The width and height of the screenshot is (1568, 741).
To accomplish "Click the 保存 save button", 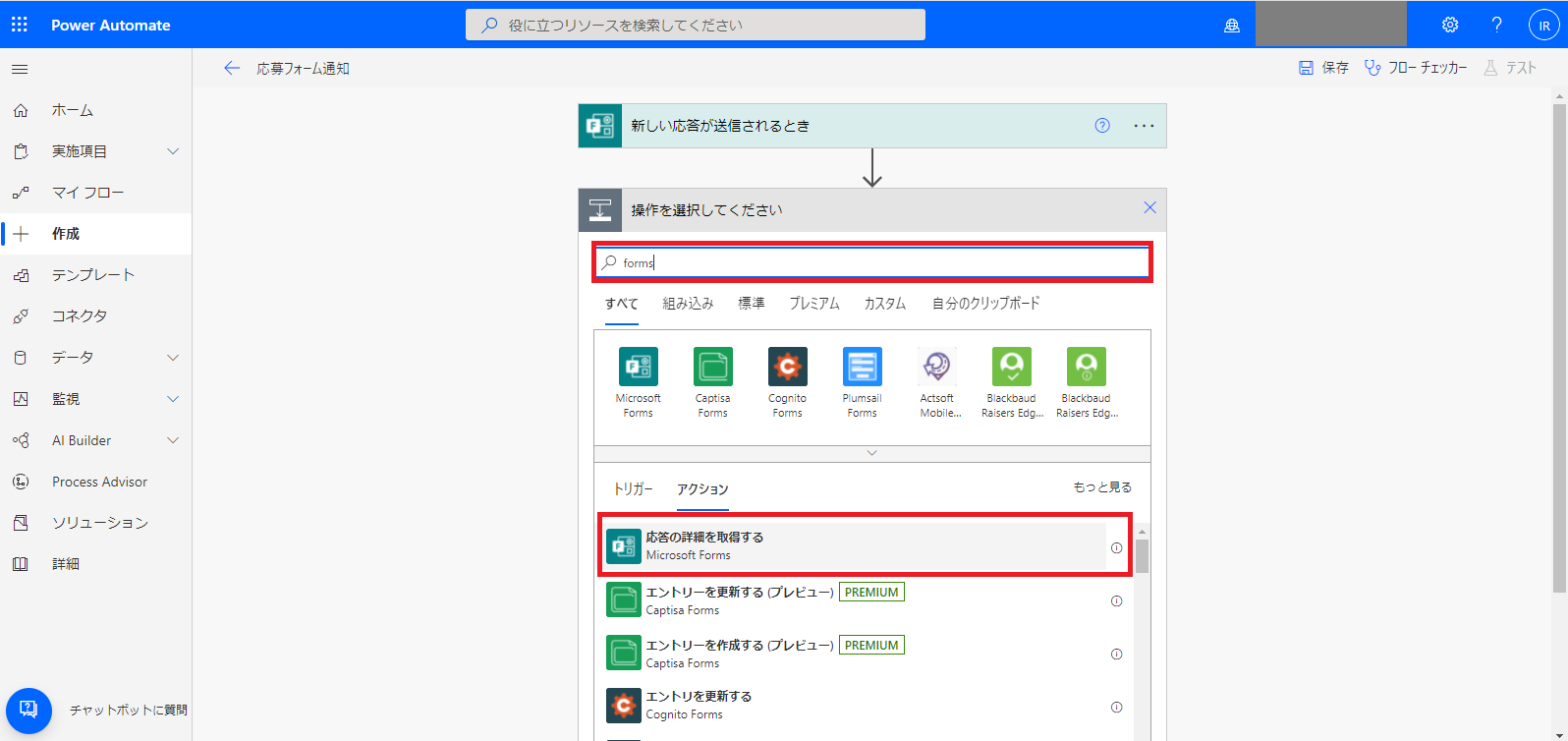I will coord(1323,68).
